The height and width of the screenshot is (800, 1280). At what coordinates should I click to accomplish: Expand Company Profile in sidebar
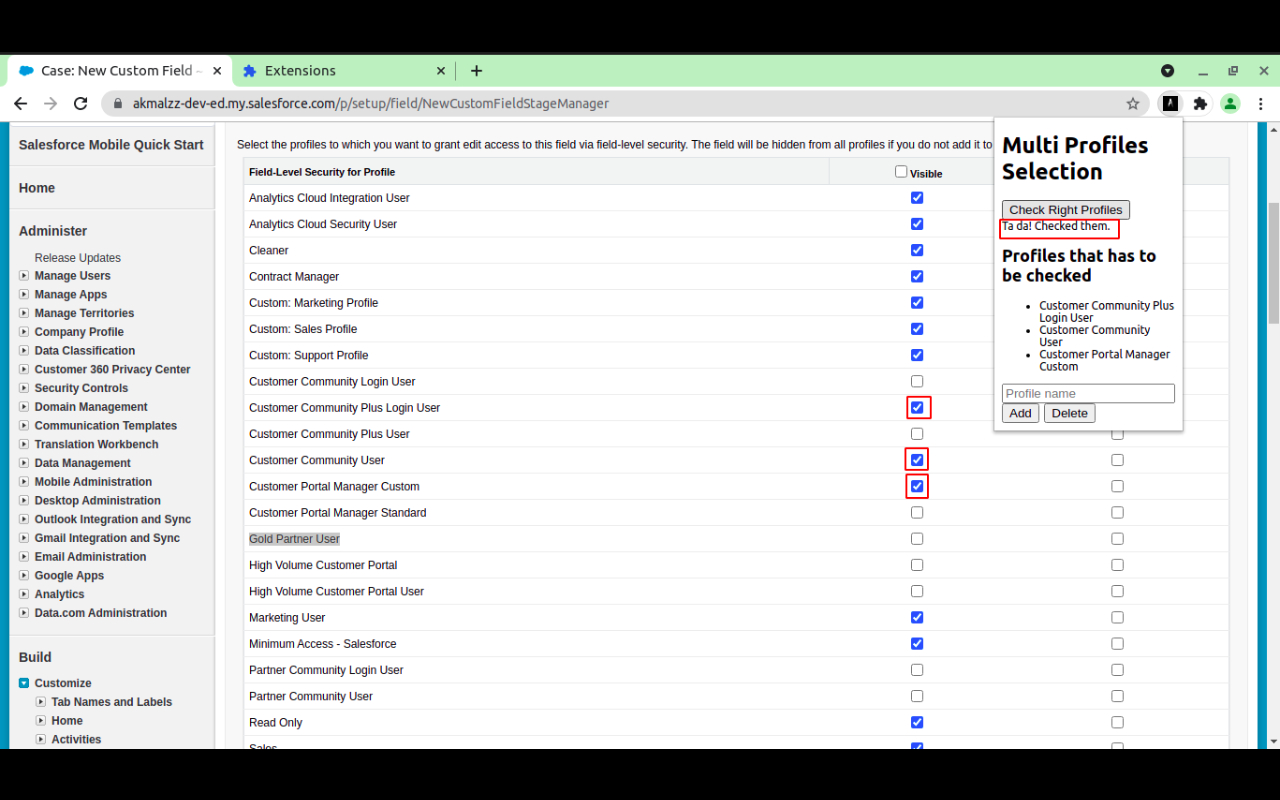click(x=24, y=332)
